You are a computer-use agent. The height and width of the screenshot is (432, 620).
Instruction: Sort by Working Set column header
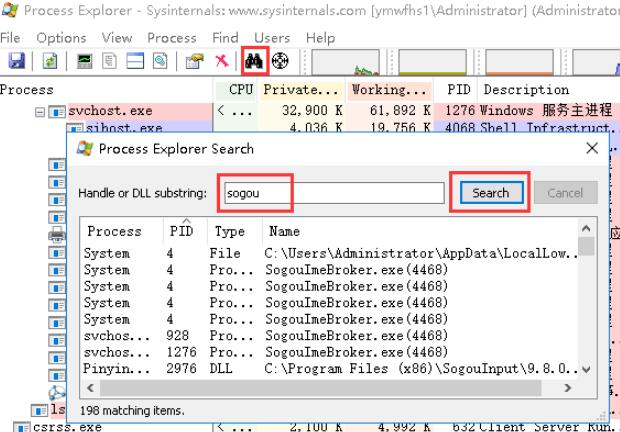(389, 90)
